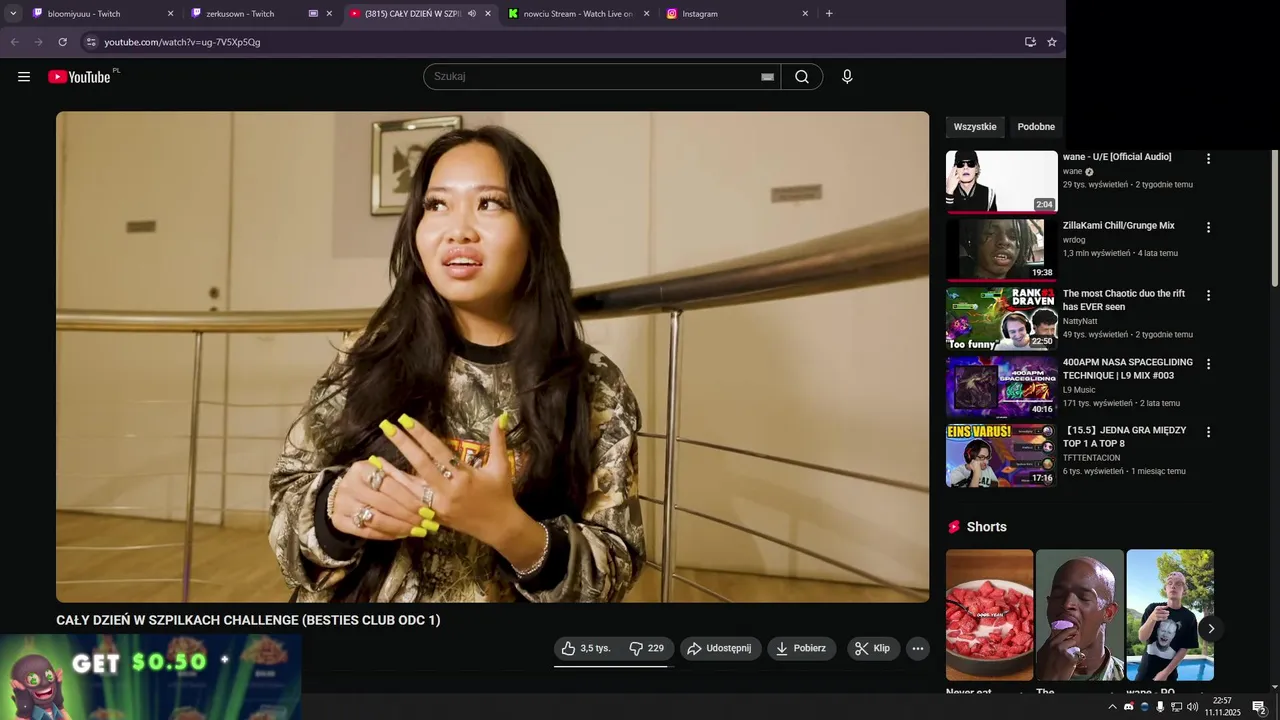Open more actions three-dot menu under video
This screenshot has height=720, width=1280.
[917, 648]
